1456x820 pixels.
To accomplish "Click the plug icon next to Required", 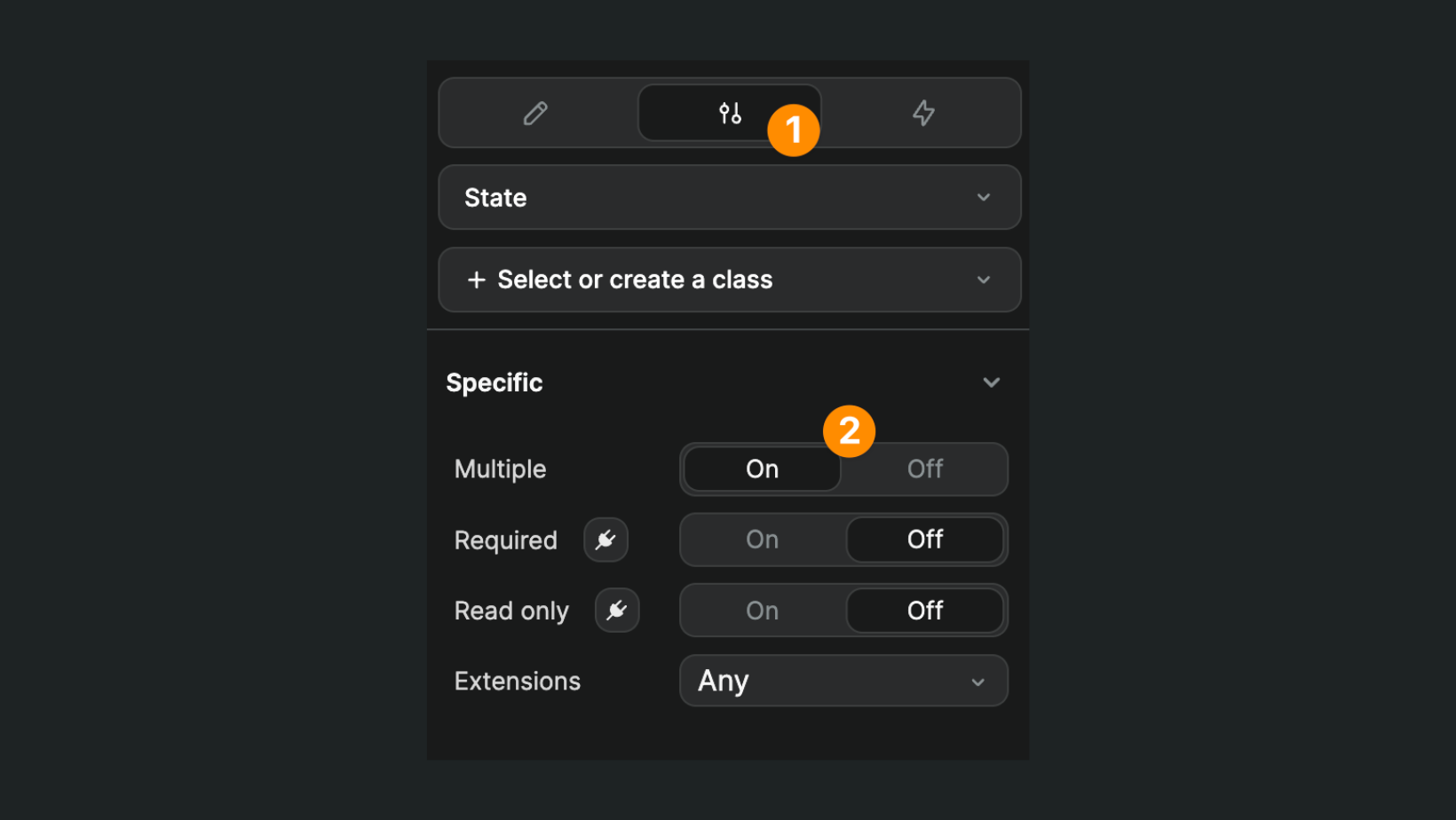I will coord(605,540).
